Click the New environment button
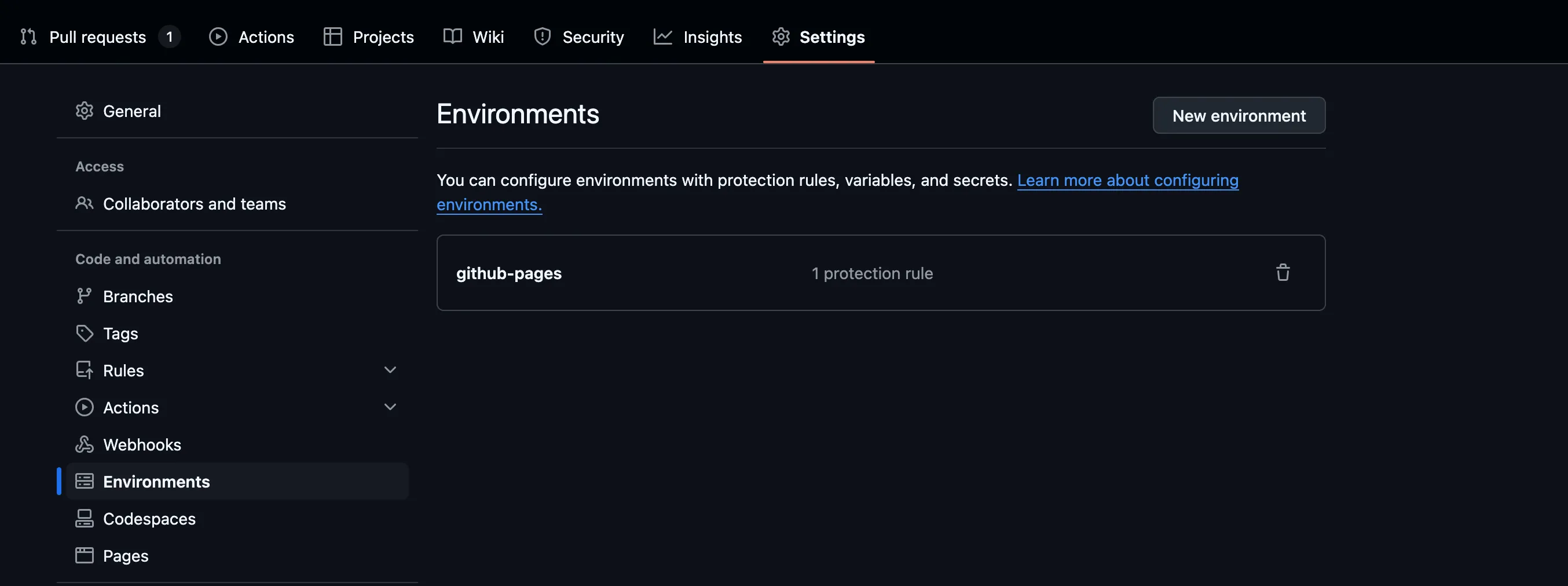The height and width of the screenshot is (586, 1568). tap(1239, 115)
